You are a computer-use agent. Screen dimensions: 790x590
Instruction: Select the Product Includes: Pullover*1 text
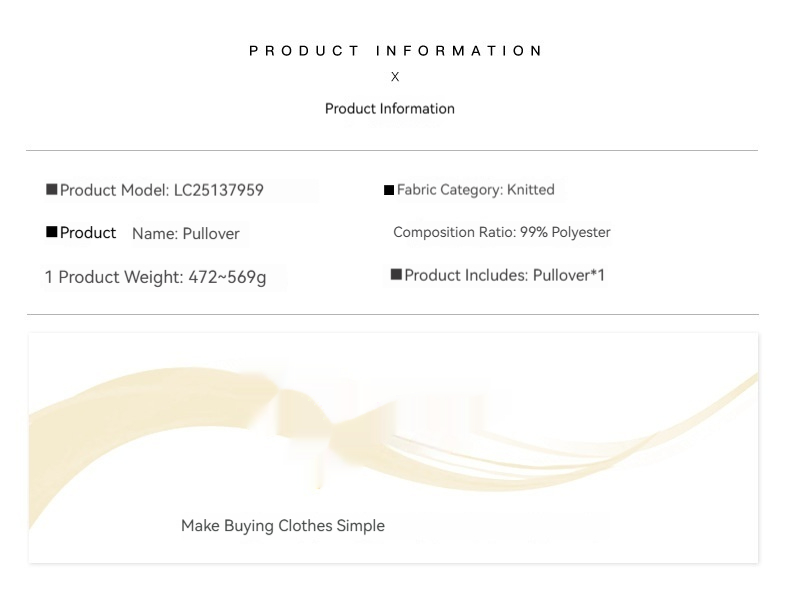504,275
